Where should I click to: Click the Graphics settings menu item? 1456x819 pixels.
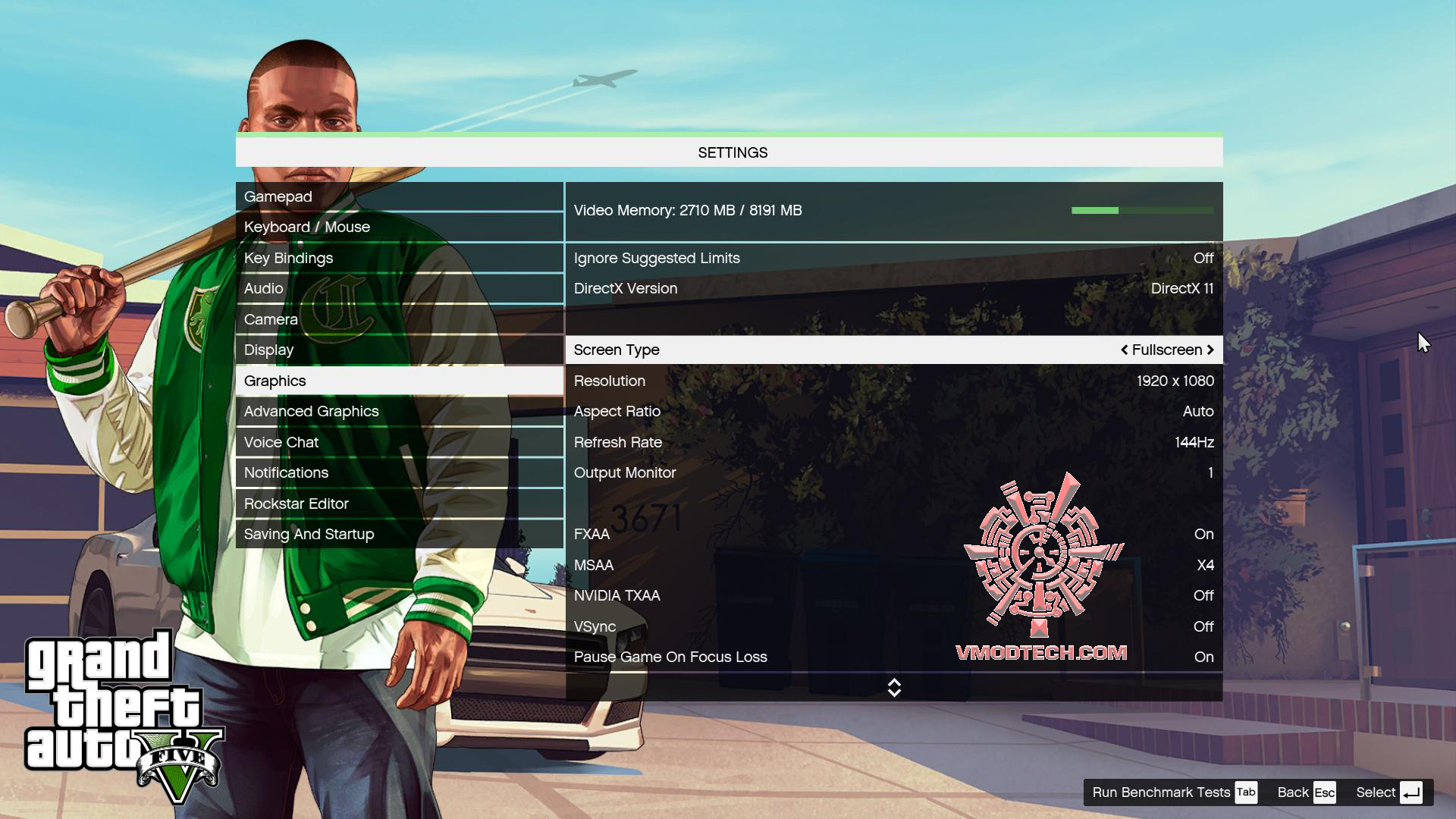(275, 380)
